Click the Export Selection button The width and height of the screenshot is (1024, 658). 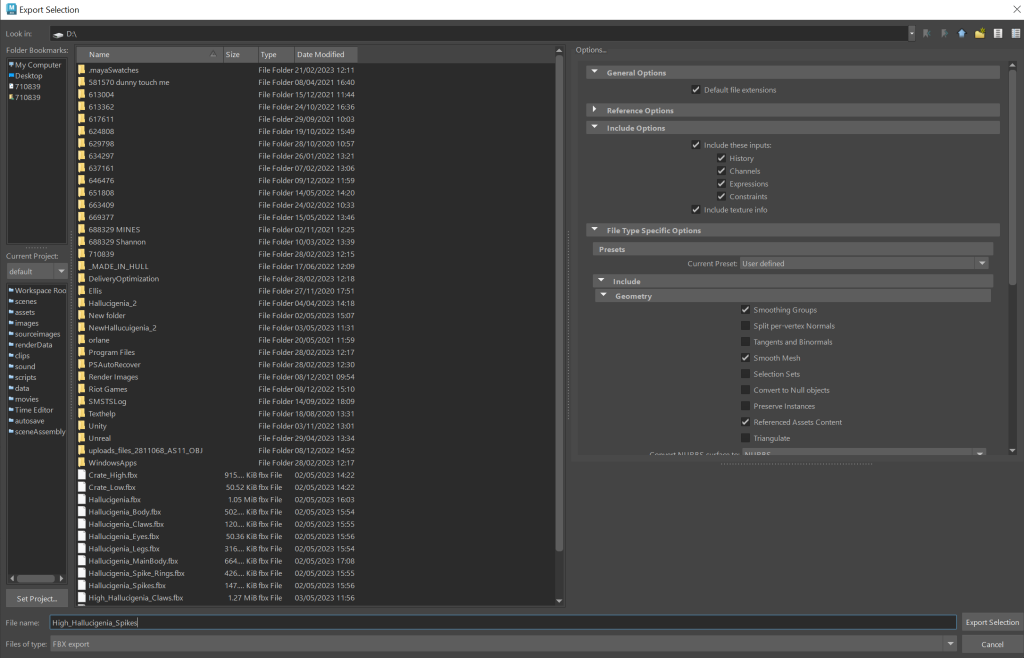click(x=992, y=622)
